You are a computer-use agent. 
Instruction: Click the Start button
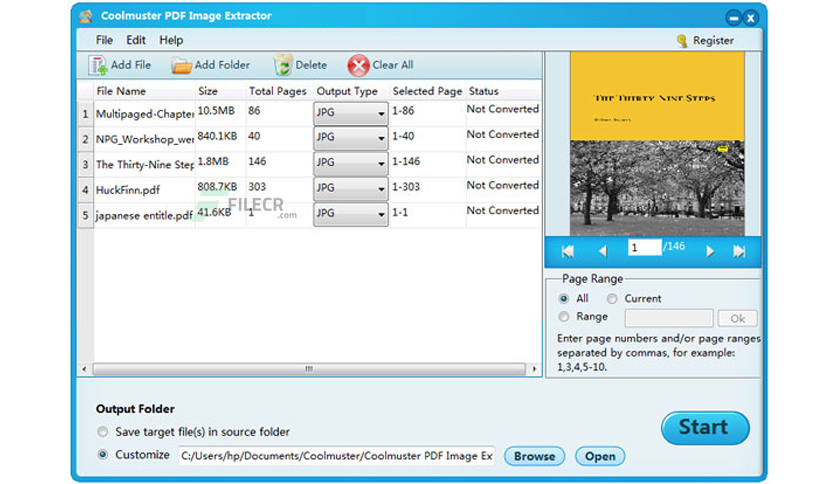point(705,427)
